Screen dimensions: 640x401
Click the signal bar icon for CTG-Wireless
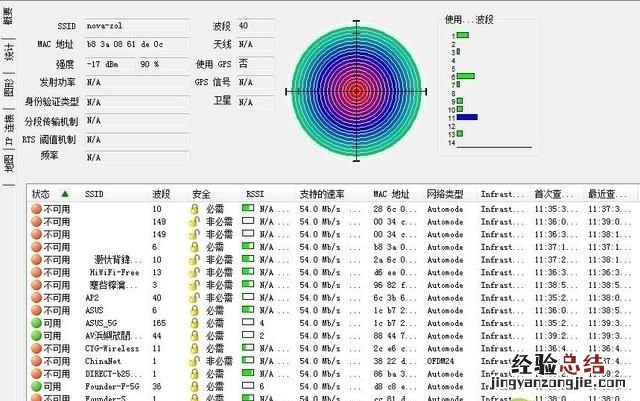coord(248,349)
